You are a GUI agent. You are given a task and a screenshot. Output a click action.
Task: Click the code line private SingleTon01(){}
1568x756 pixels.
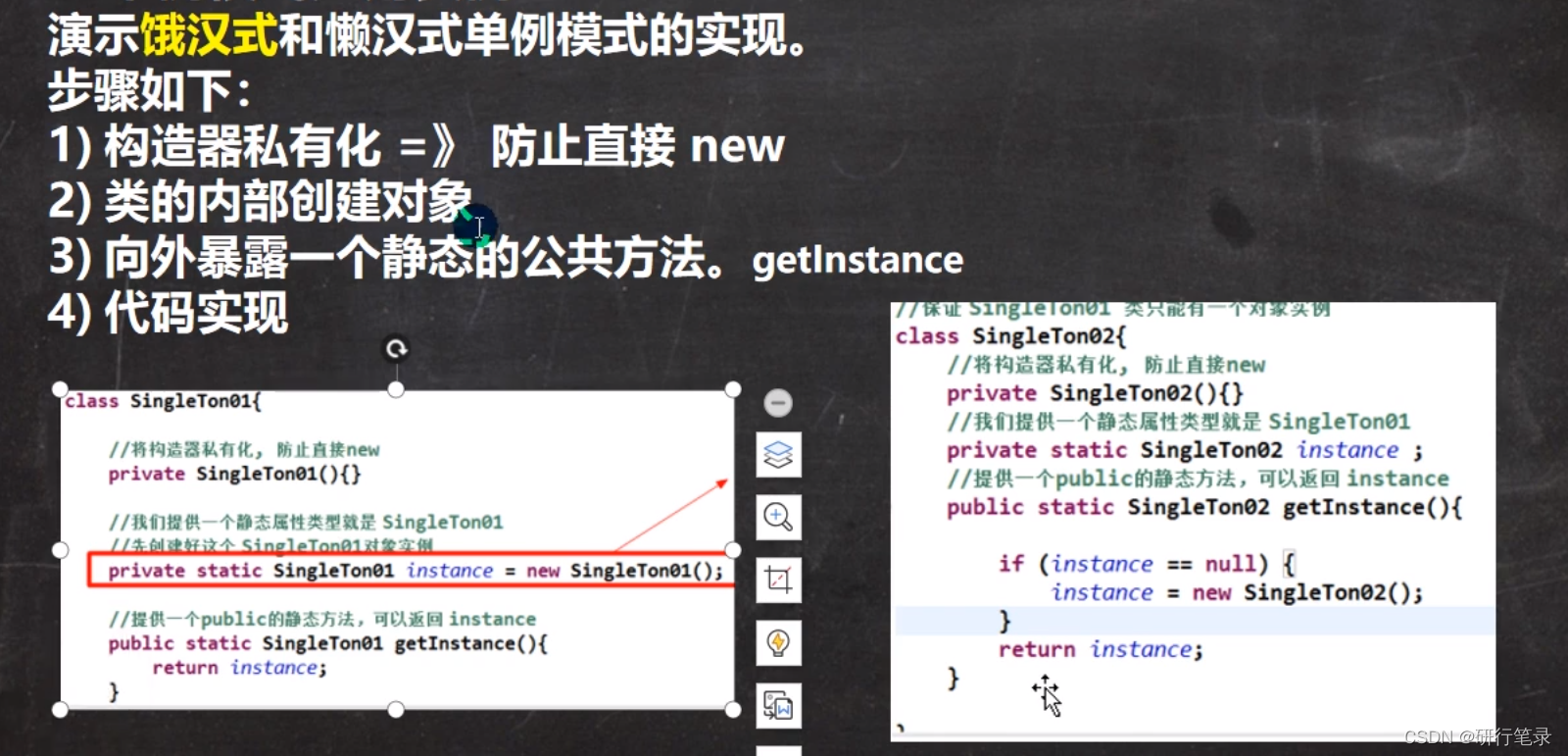pos(234,474)
